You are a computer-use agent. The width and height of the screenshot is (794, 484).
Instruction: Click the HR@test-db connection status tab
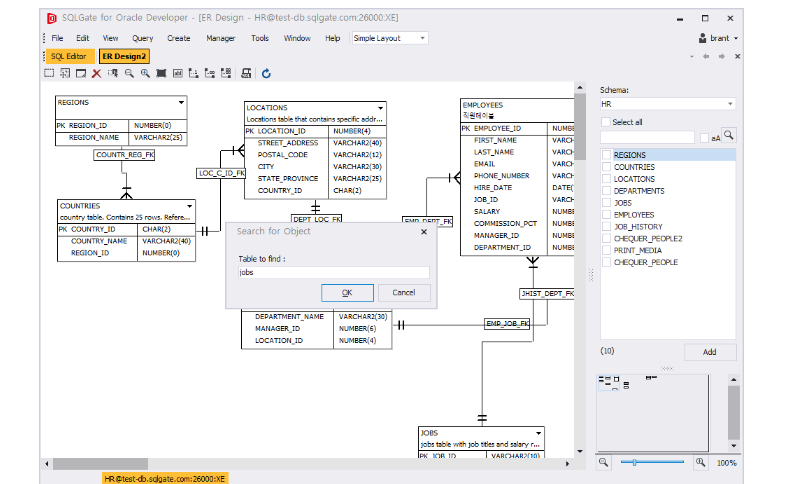click(165, 478)
